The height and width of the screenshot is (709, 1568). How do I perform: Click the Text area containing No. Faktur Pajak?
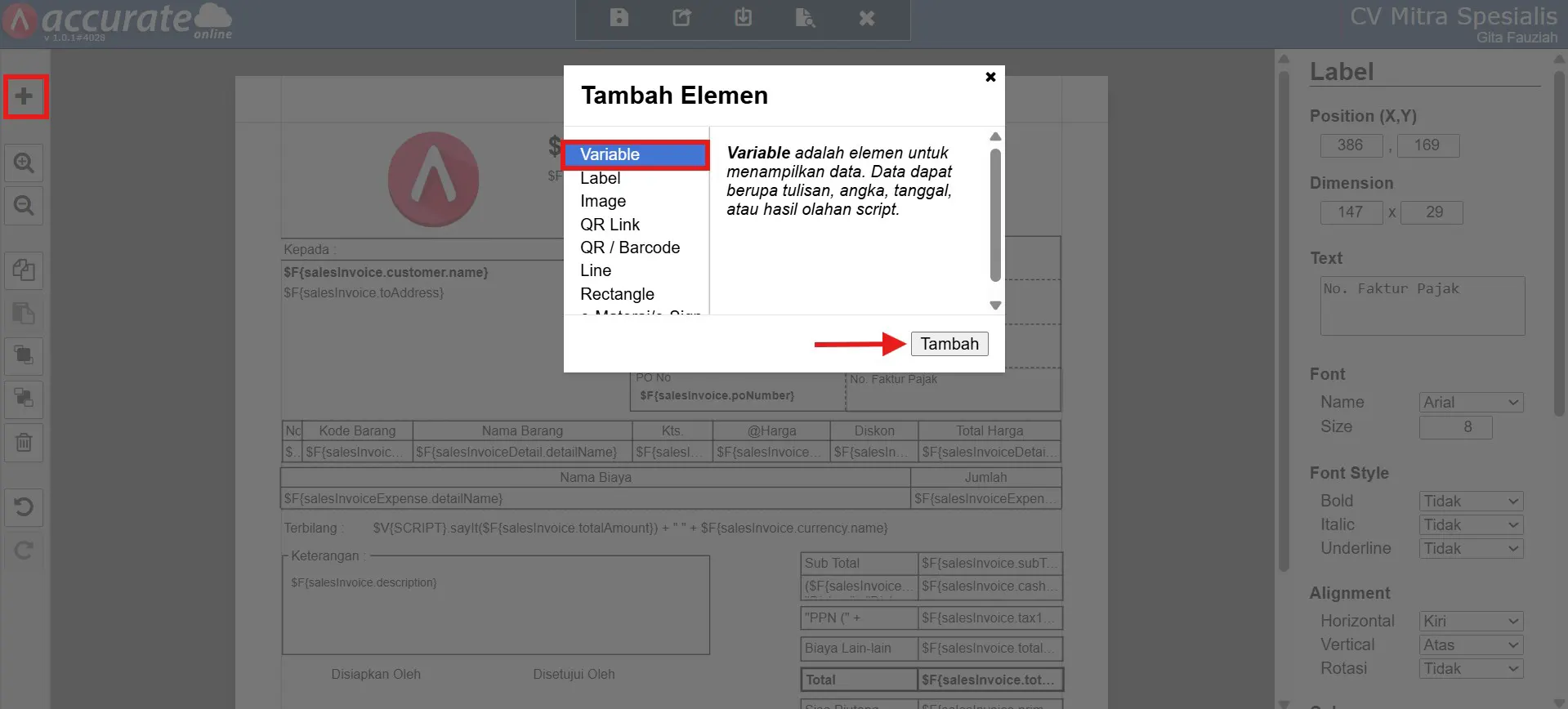click(1423, 305)
